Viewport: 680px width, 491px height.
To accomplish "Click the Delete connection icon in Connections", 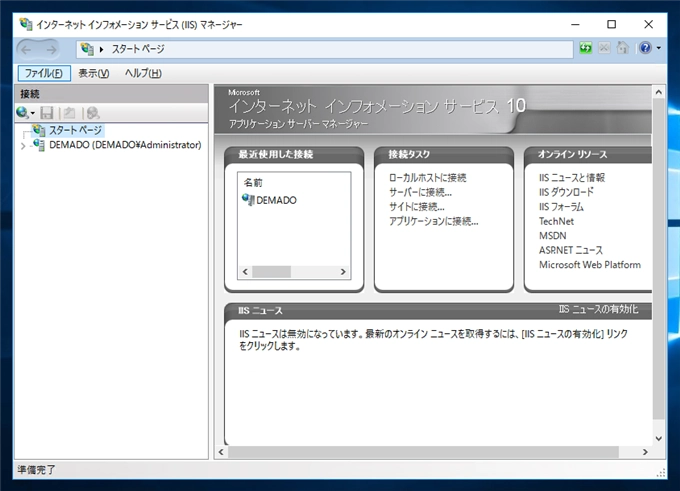I will click(93, 113).
